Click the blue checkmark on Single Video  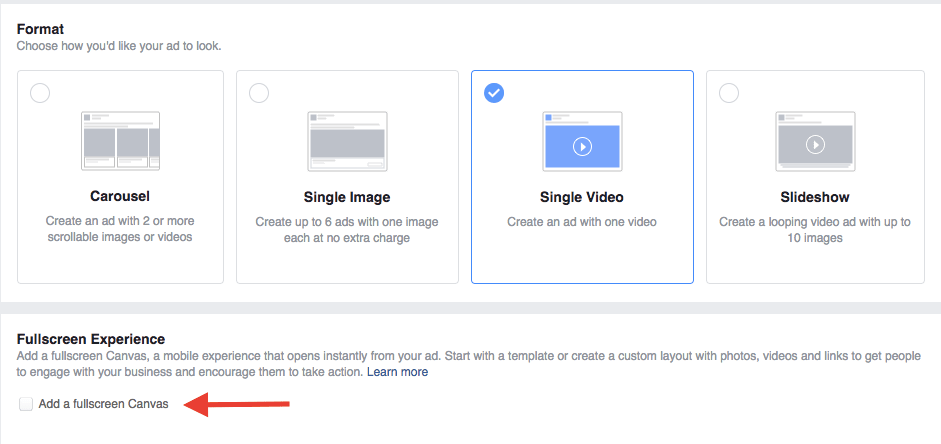click(494, 93)
